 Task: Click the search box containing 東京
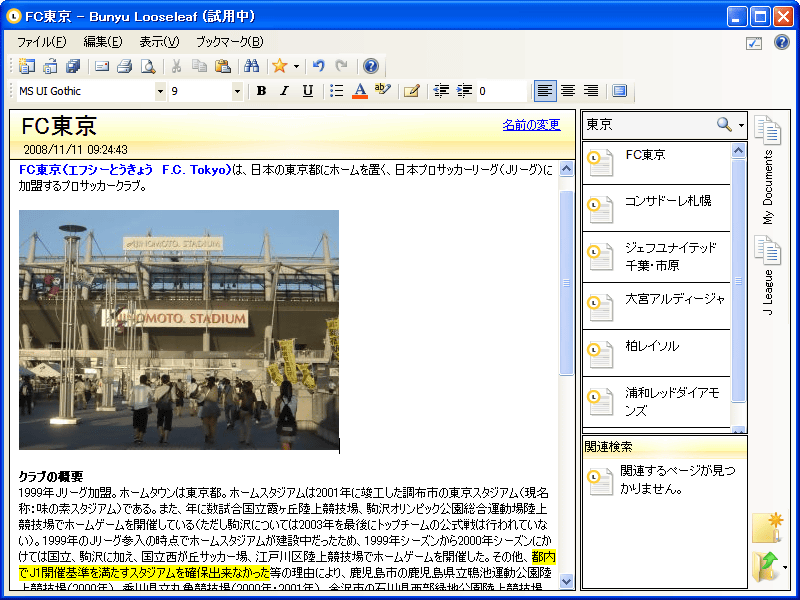(649, 124)
